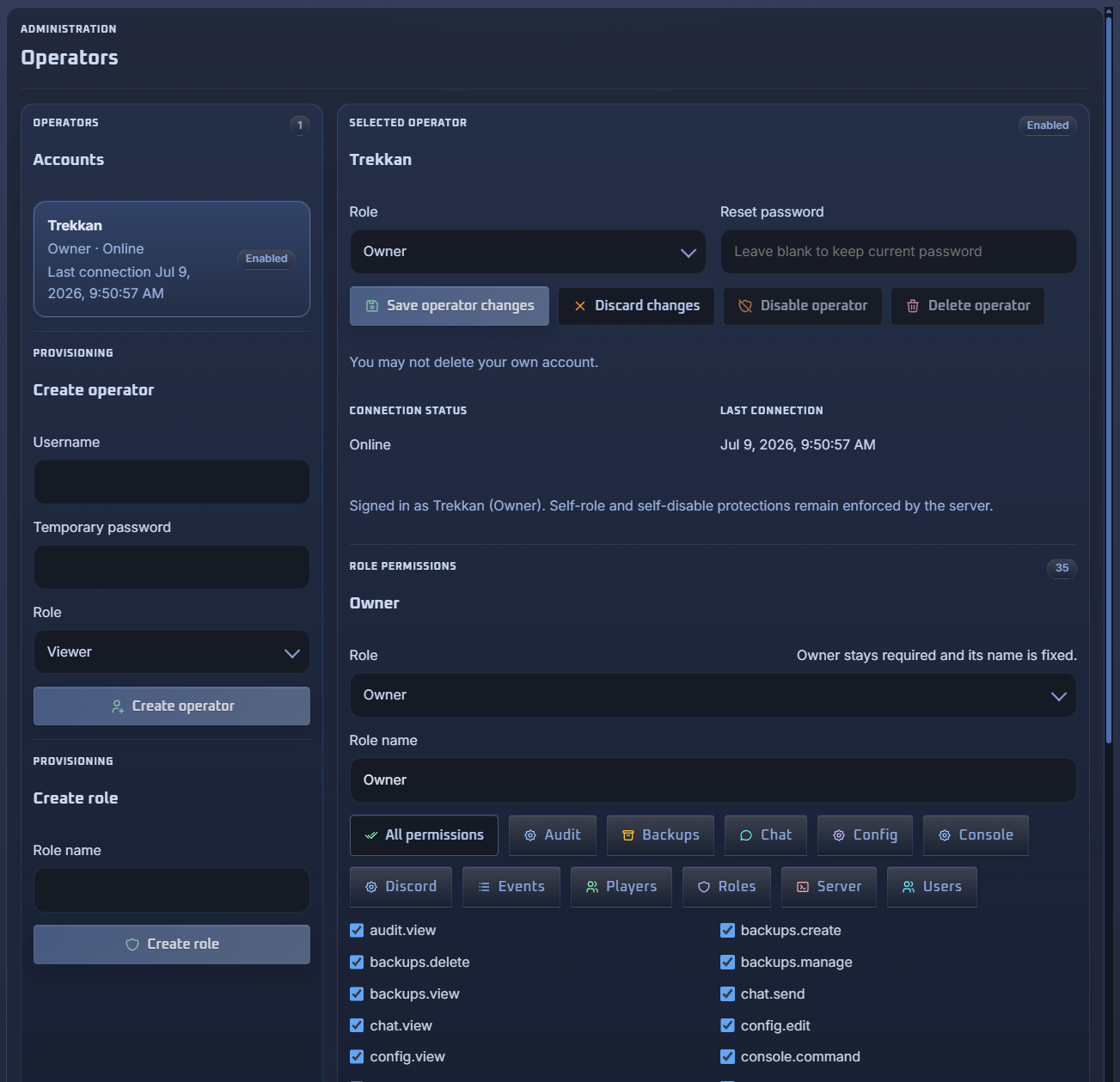
Task: Click the speech bubble icon on Chat filter
Action: click(x=746, y=835)
